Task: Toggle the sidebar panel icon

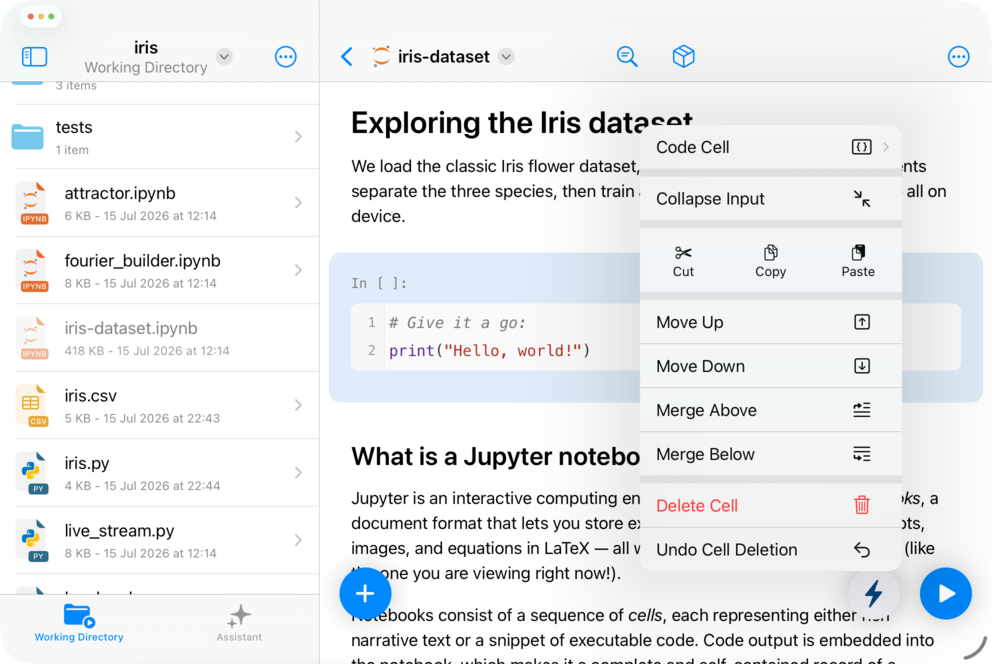Action: pyautogui.click(x=34, y=57)
